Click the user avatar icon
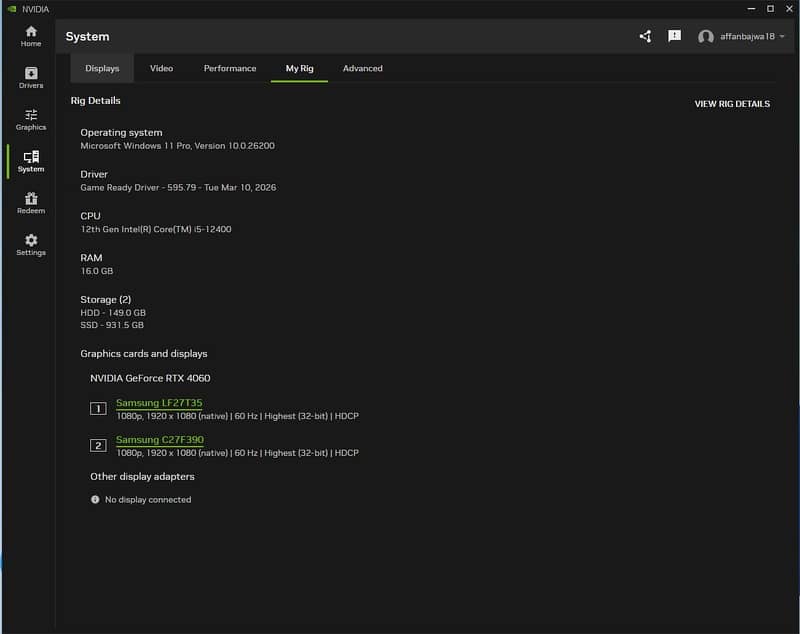Image resolution: width=800 pixels, height=634 pixels. (x=706, y=37)
